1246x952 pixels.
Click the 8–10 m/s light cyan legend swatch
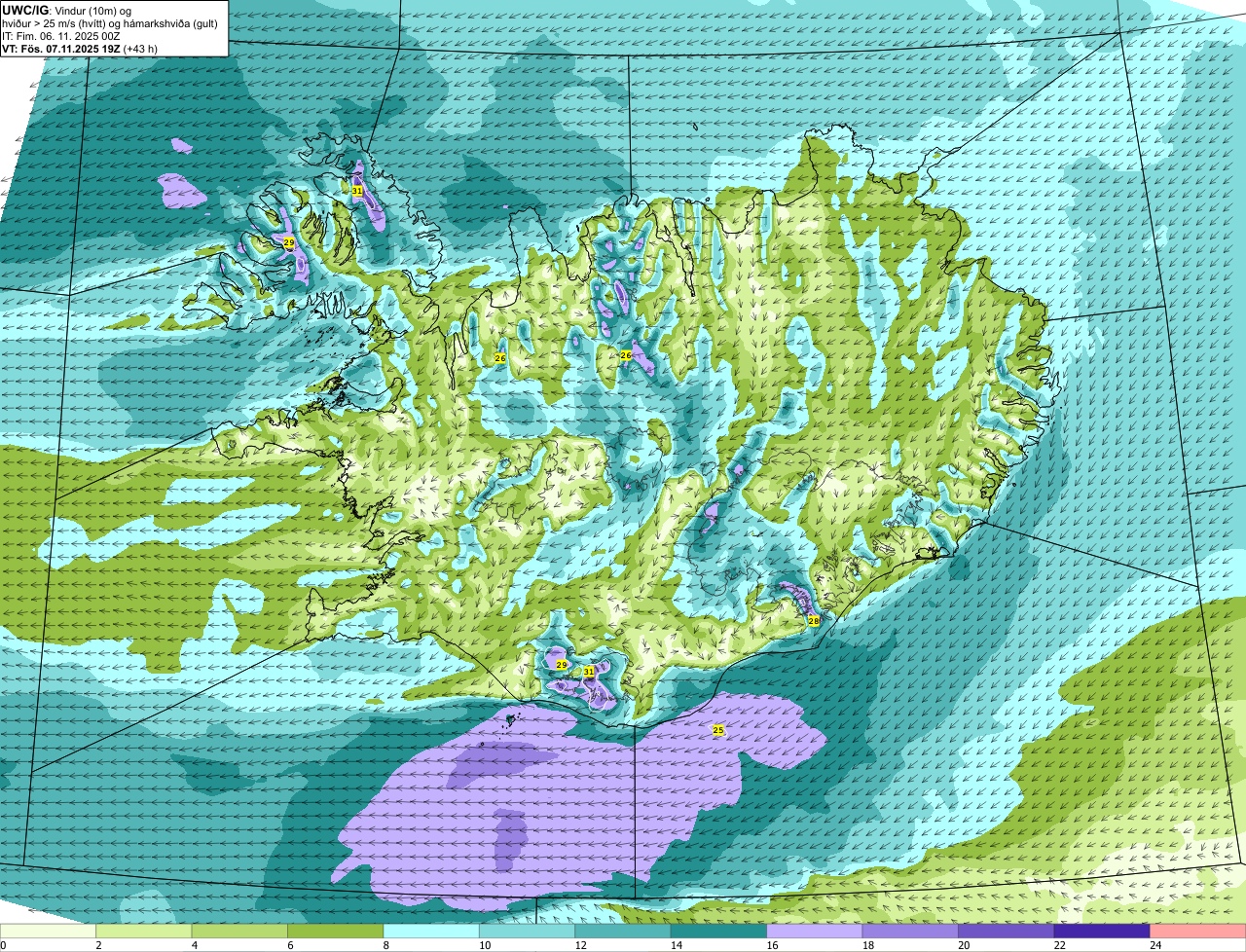(431, 932)
